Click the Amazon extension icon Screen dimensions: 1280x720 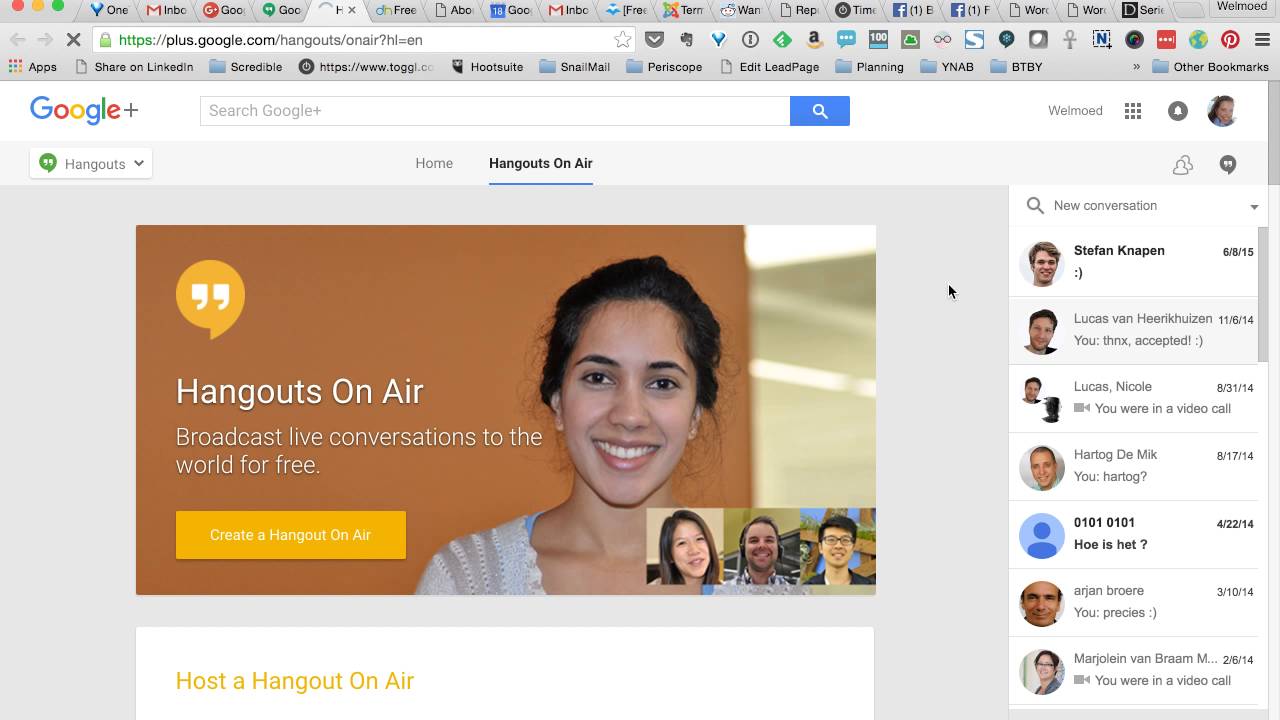click(x=814, y=40)
